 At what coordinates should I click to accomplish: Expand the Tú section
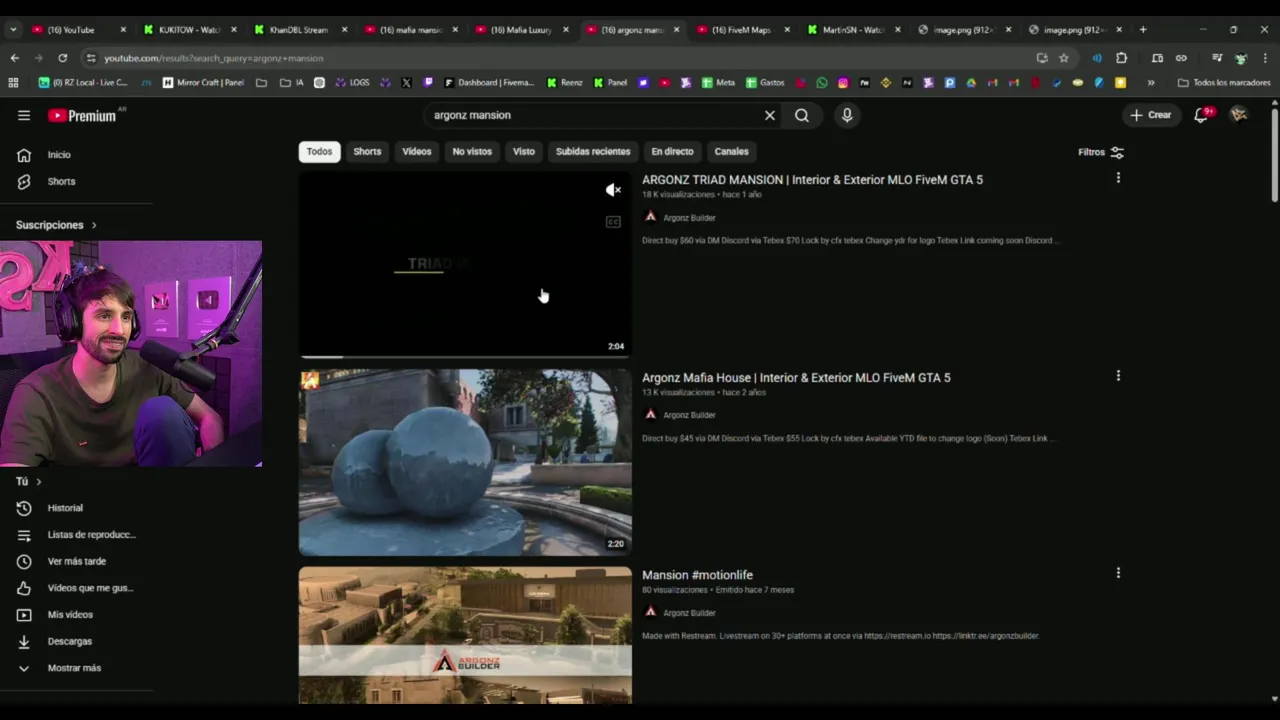pyautogui.click(x=29, y=482)
